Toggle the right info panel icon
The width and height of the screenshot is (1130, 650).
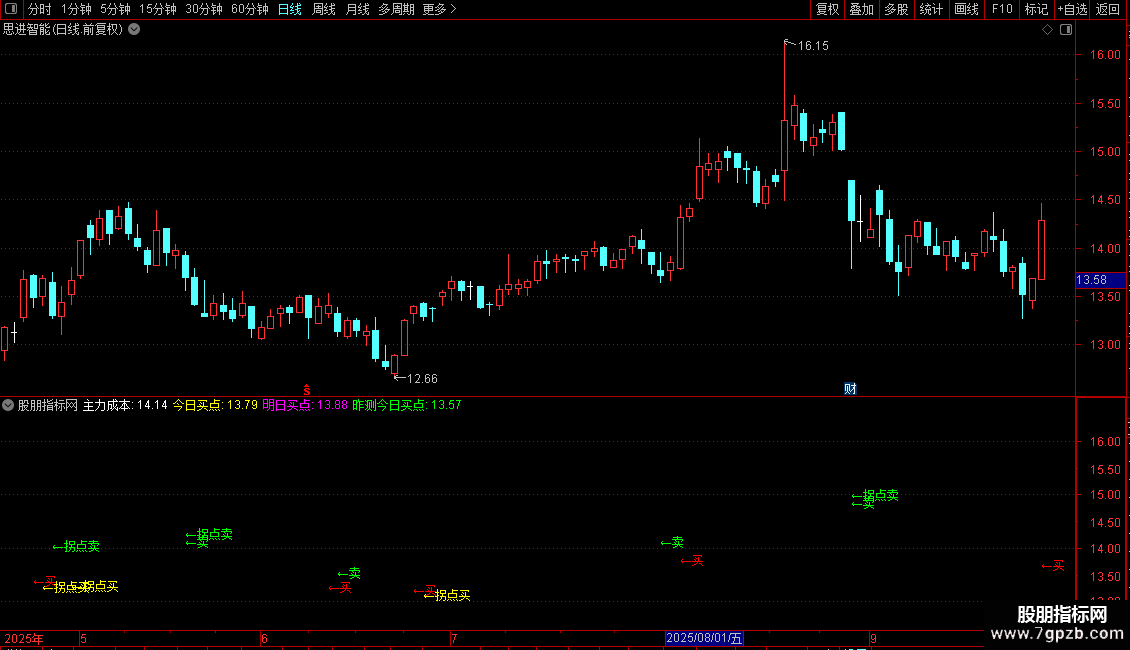[1066, 30]
